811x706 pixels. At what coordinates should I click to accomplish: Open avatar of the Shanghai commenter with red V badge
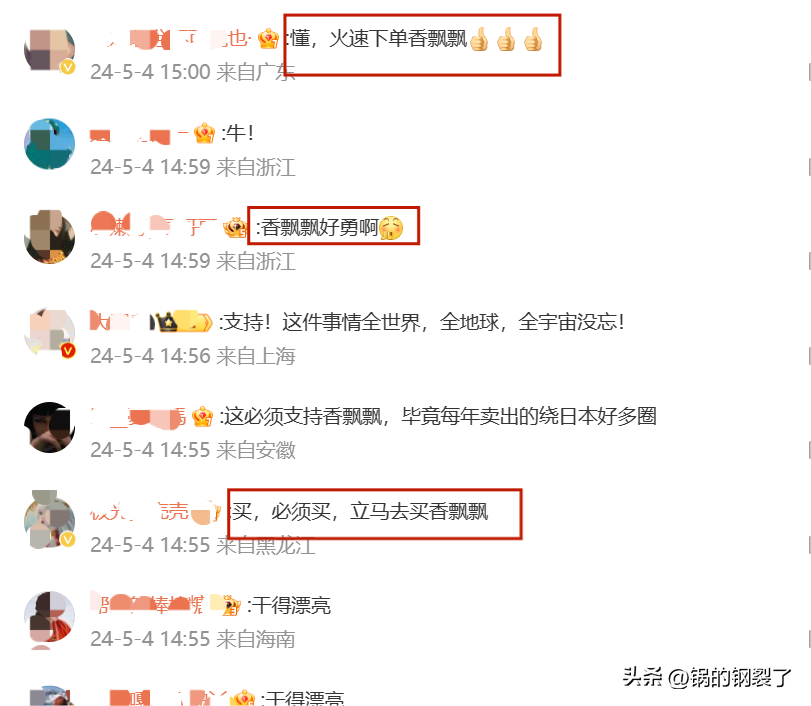[x=50, y=332]
